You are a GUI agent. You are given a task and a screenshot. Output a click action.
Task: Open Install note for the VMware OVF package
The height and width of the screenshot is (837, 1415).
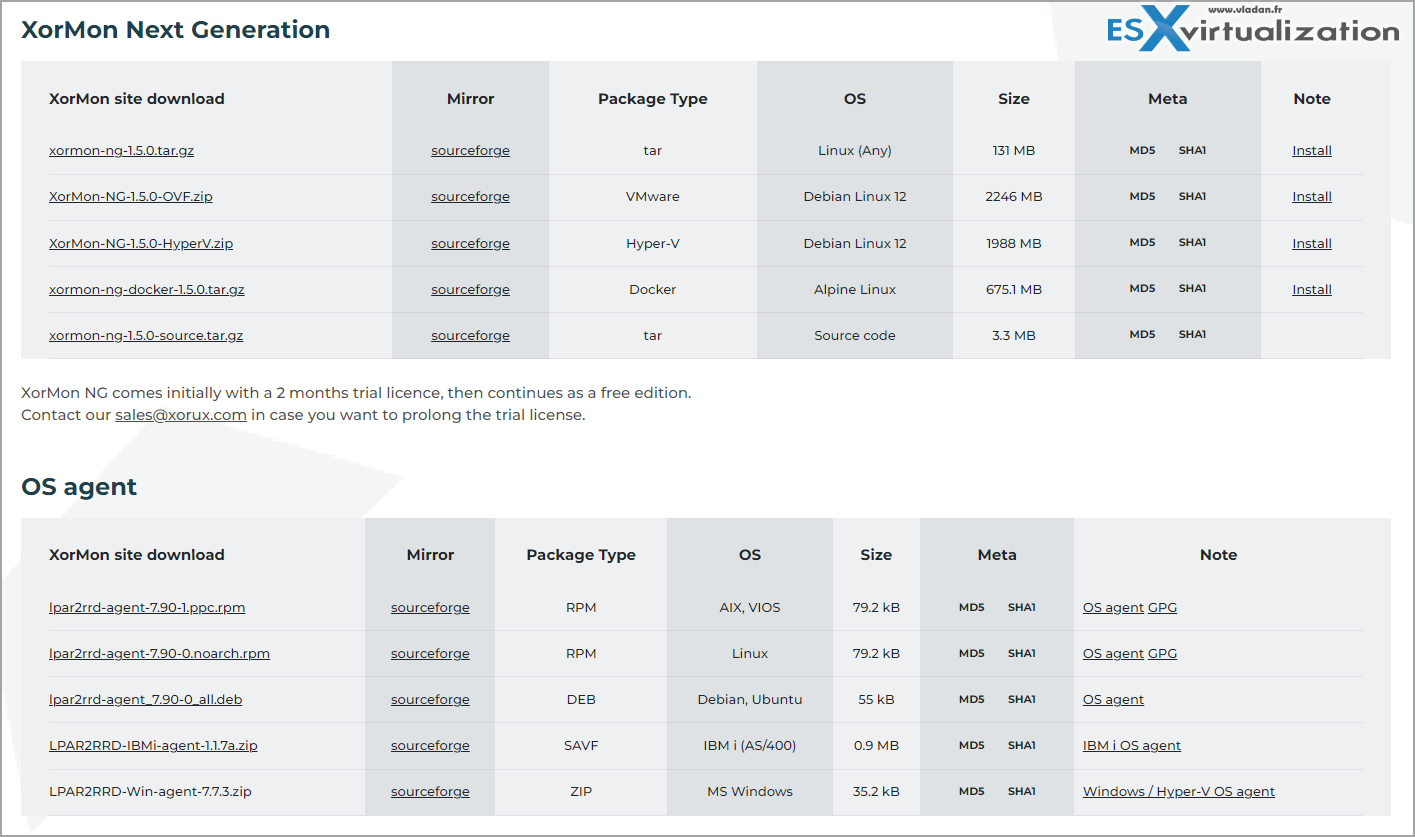1311,197
